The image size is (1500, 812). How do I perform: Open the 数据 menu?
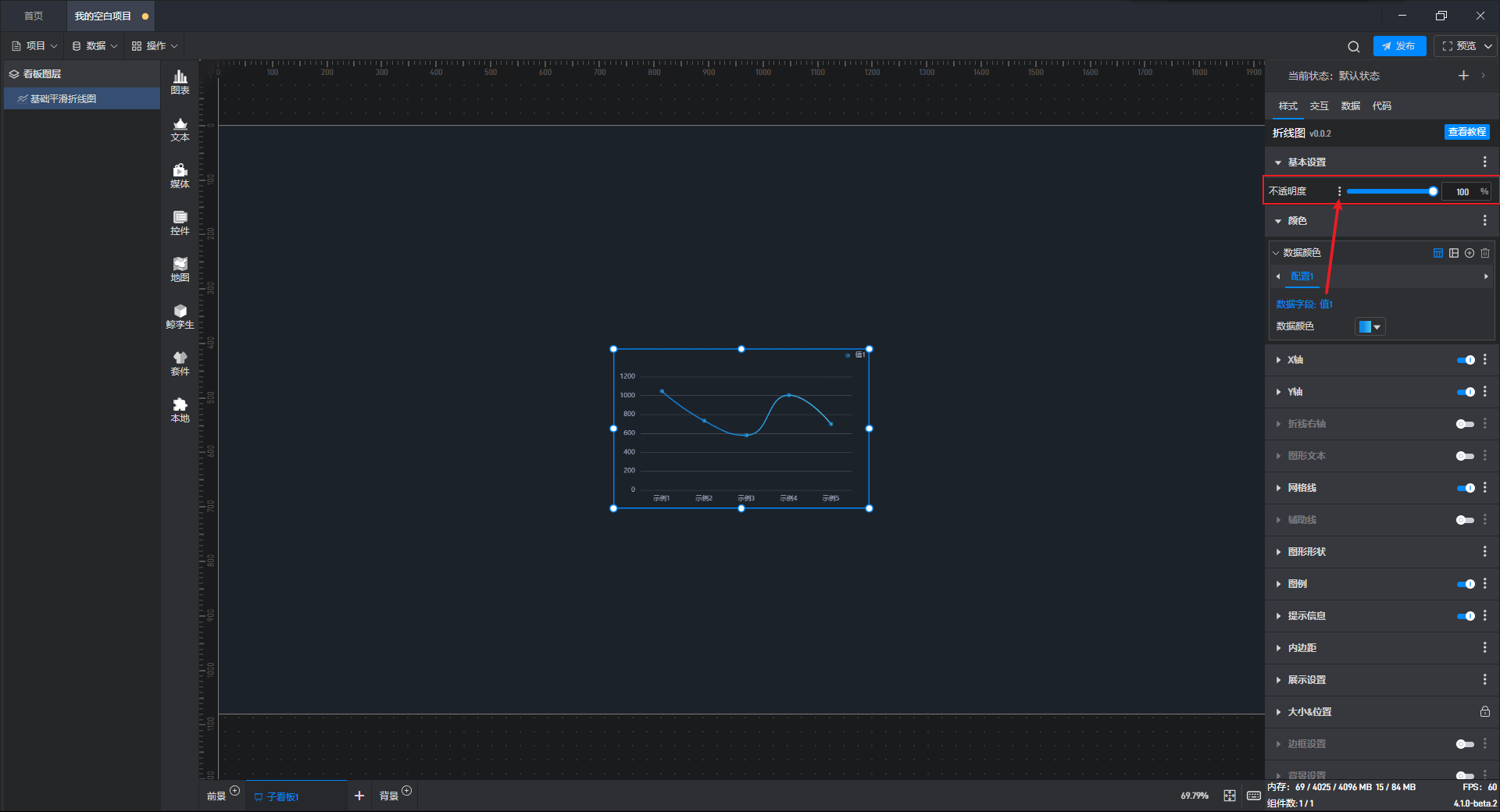coord(95,46)
